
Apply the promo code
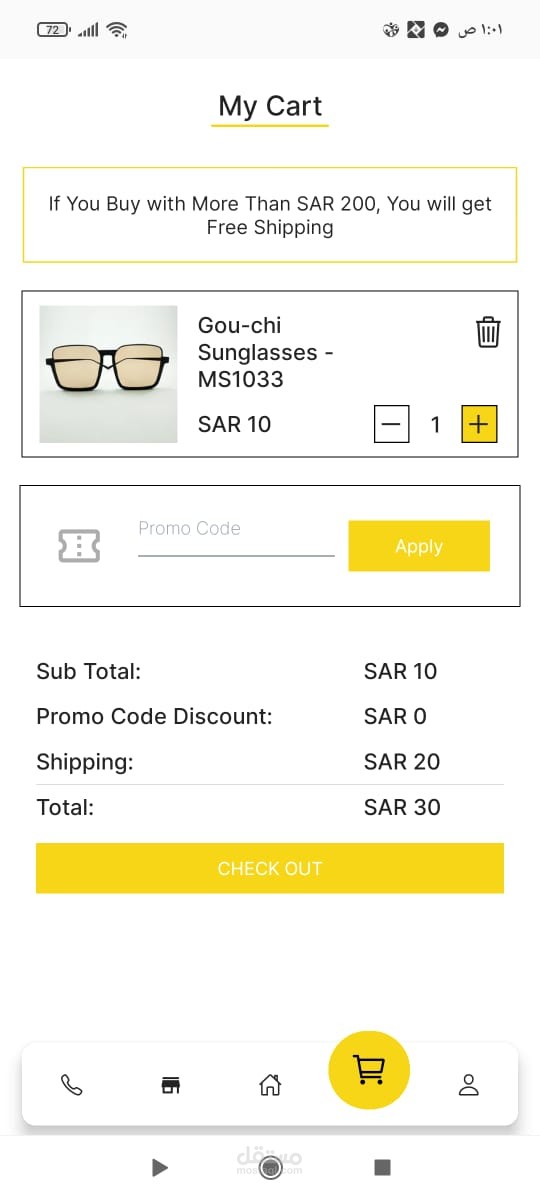[x=419, y=546]
